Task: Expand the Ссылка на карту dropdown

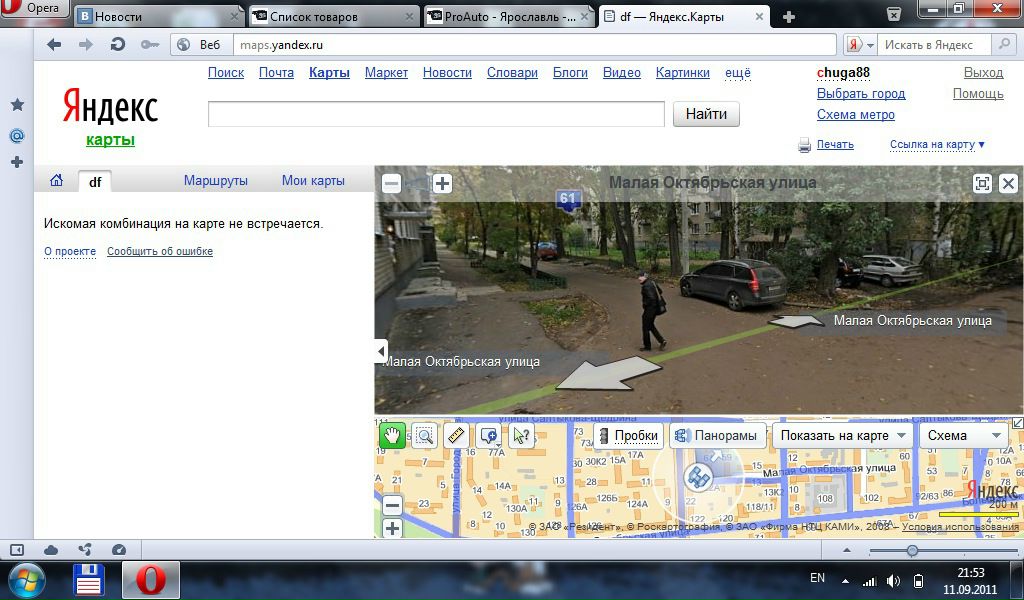Action: coord(937,145)
